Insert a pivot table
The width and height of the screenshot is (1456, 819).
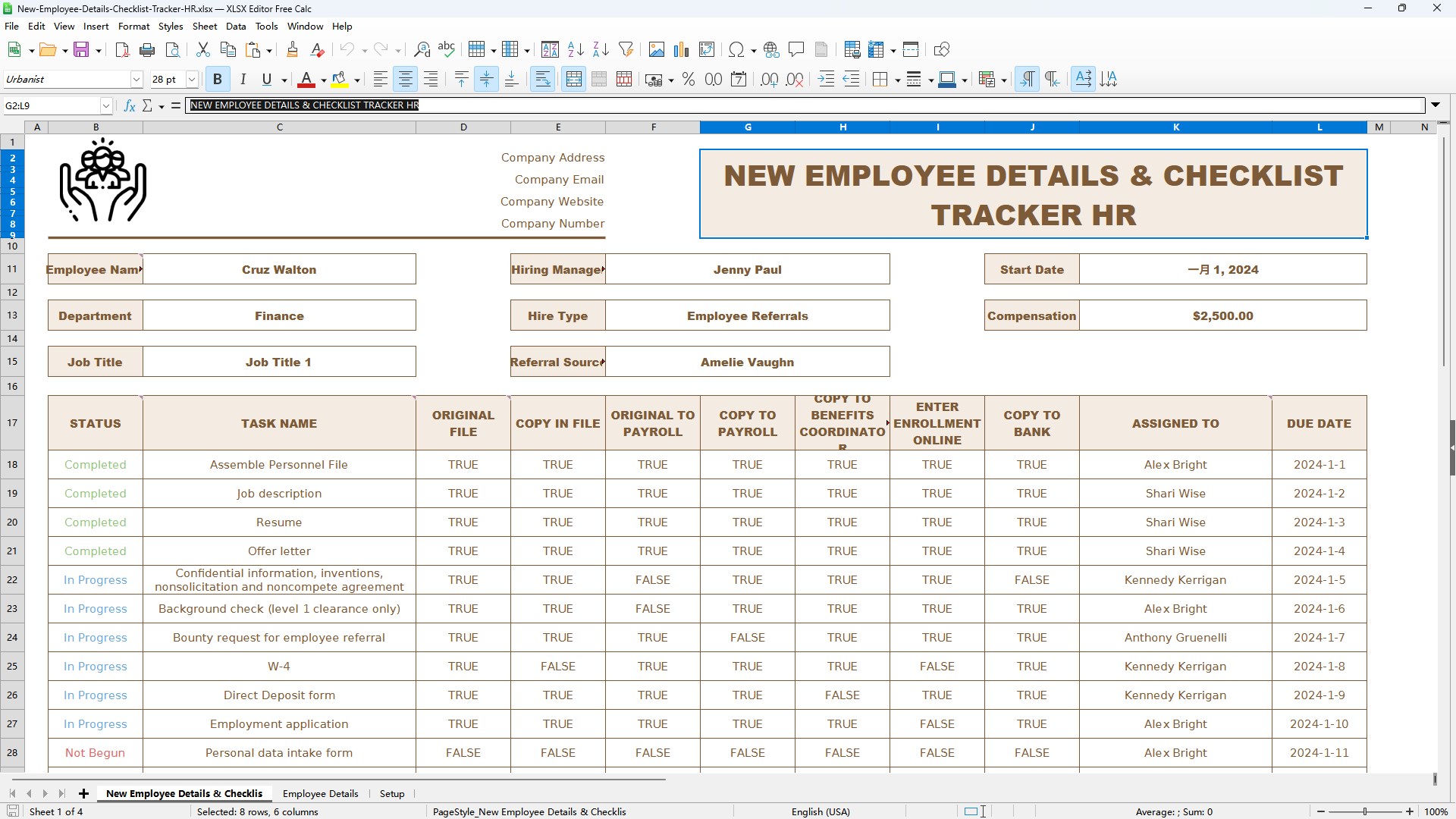(706, 49)
